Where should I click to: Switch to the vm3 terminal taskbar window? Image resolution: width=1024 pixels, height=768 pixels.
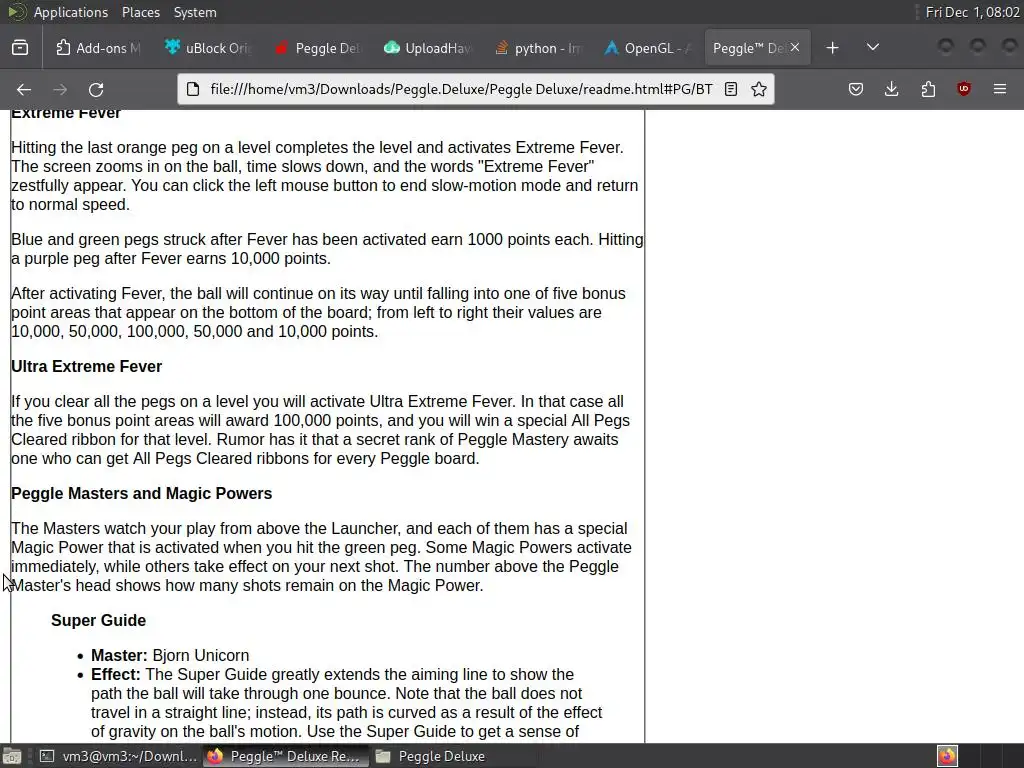pyautogui.click(x=118, y=756)
